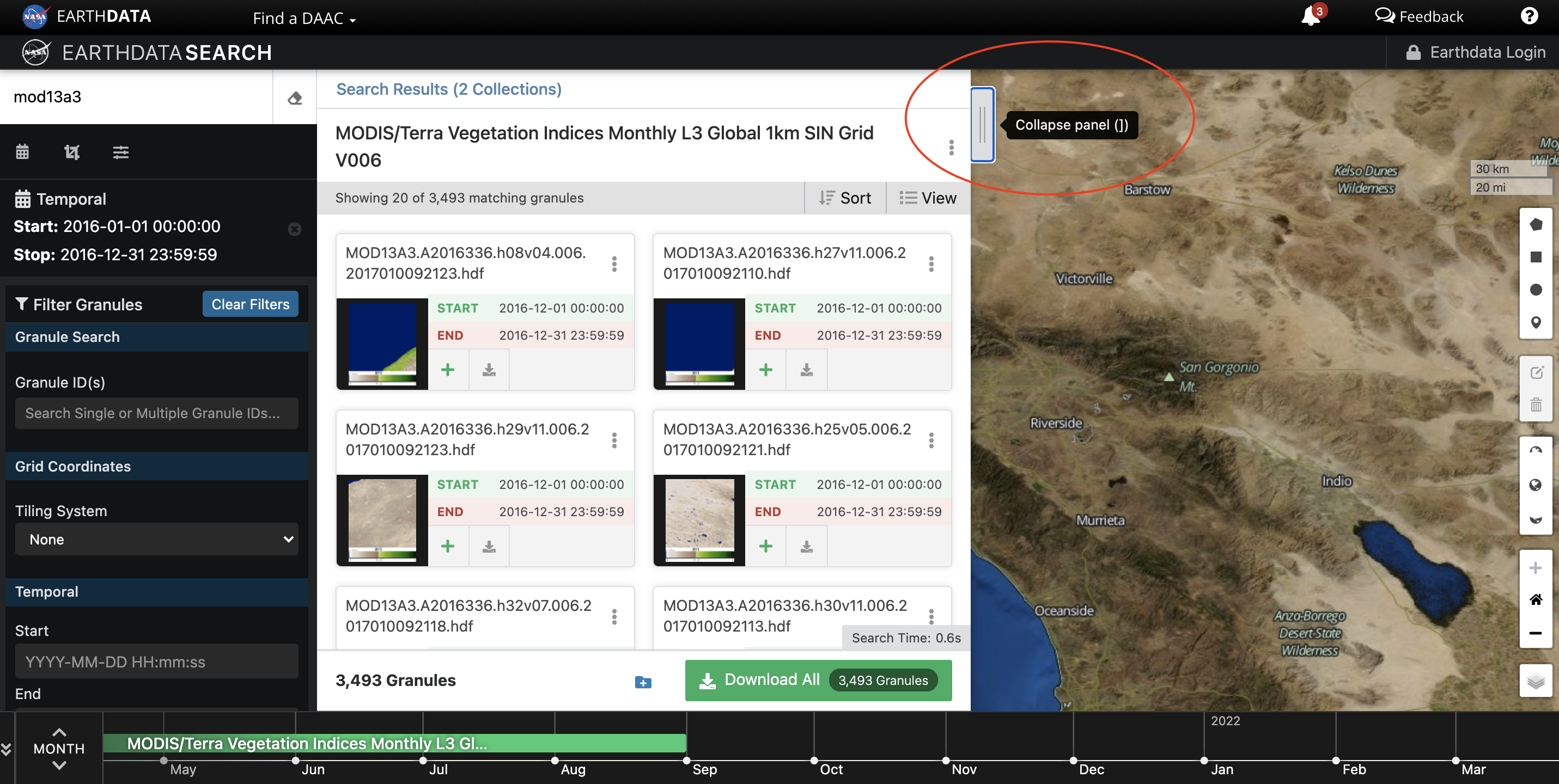Select granule title MOD13A3.A2016336.h32v07
1559x784 pixels.
(x=468, y=616)
